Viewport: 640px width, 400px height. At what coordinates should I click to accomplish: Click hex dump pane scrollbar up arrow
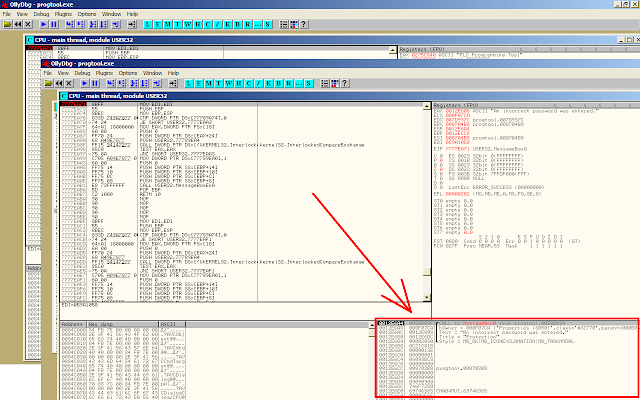click(371, 325)
